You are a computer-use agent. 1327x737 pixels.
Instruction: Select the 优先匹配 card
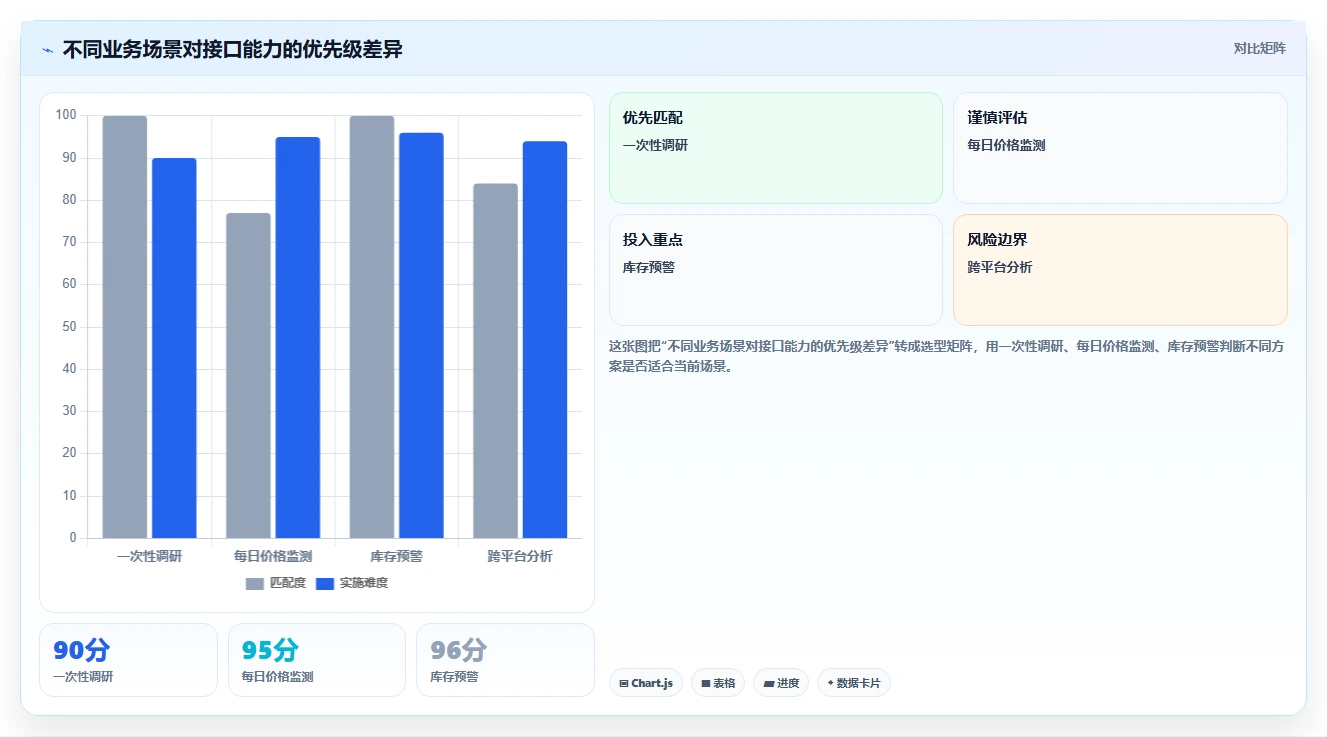click(x=776, y=148)
